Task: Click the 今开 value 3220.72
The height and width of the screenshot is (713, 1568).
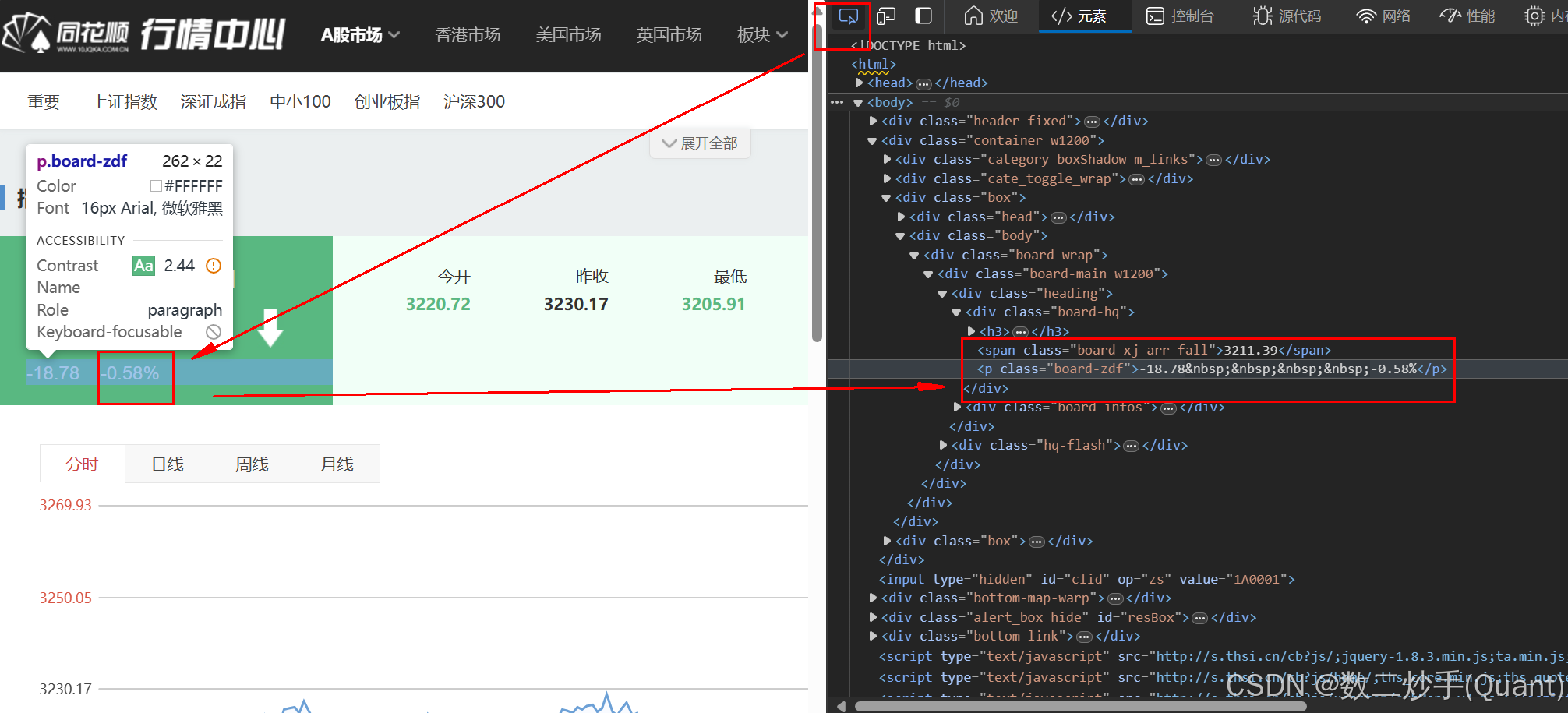Action: click(x=438, y=305)
